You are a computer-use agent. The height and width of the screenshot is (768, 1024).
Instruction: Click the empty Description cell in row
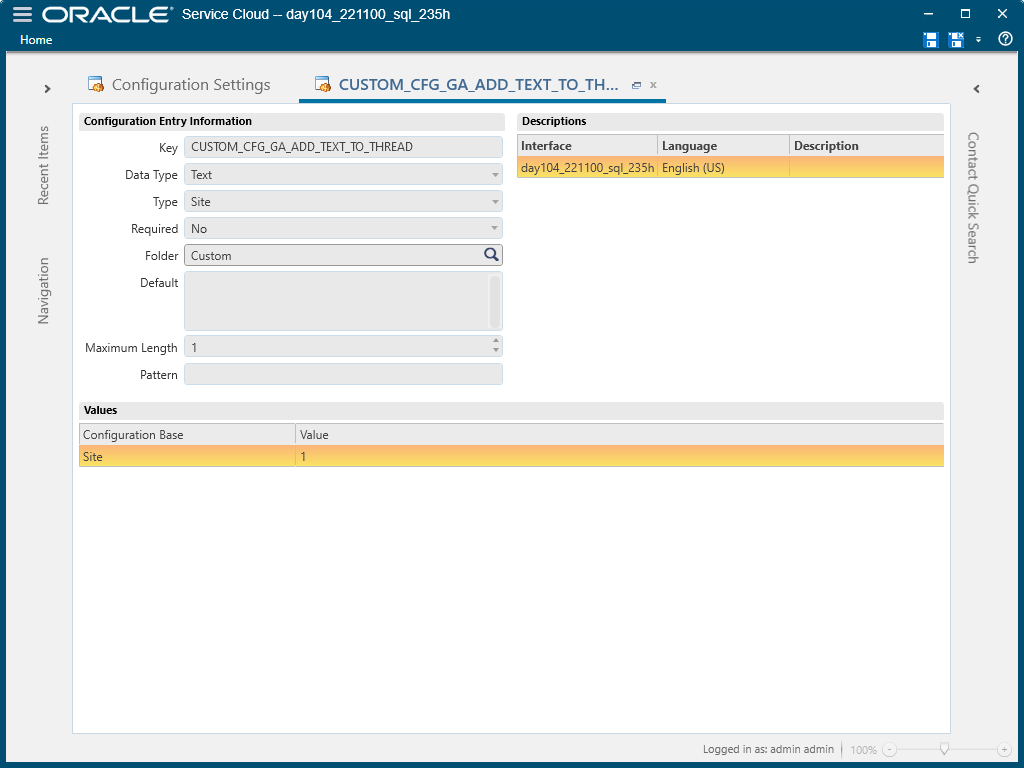pyautogui.click(x=867, y=168)
